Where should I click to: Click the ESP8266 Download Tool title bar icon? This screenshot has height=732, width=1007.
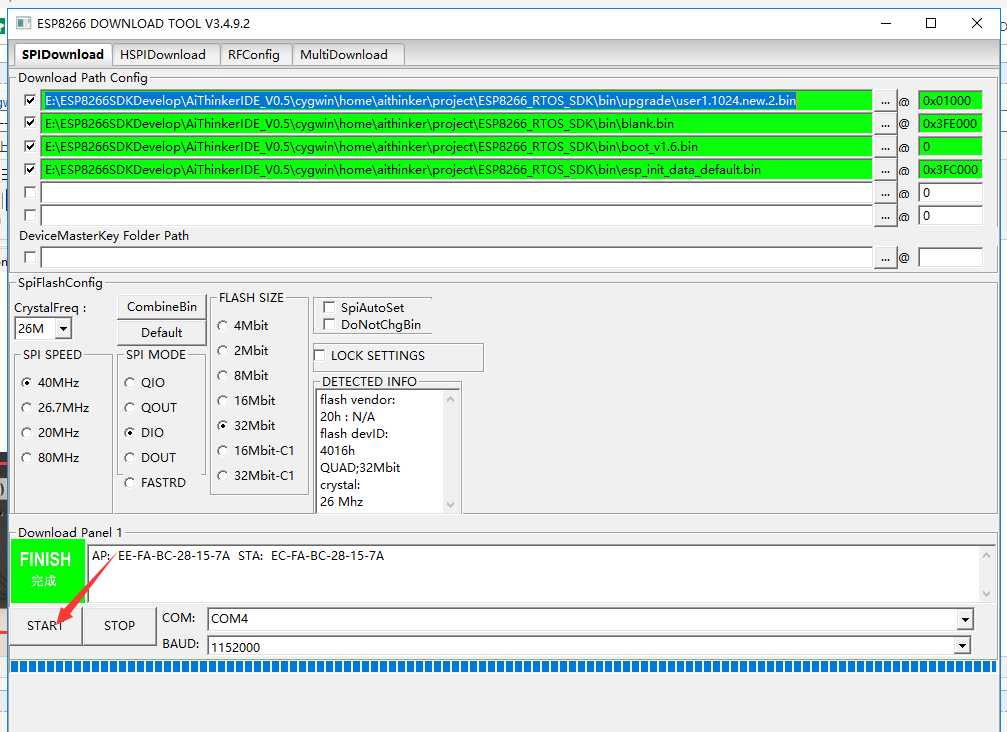point(24,24)
